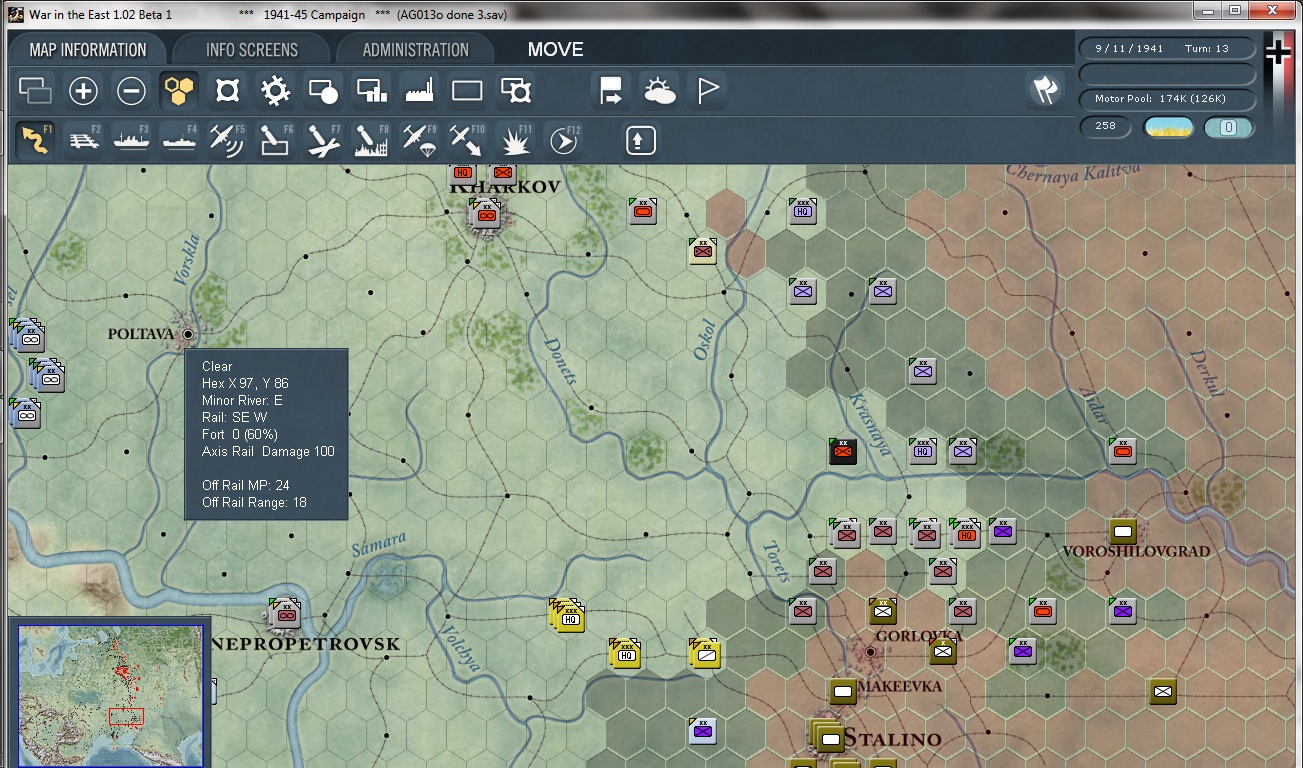Select the F4 amphibious transport ship icon
Screen dimensions: 1303x768
click(x=179, y=140)
